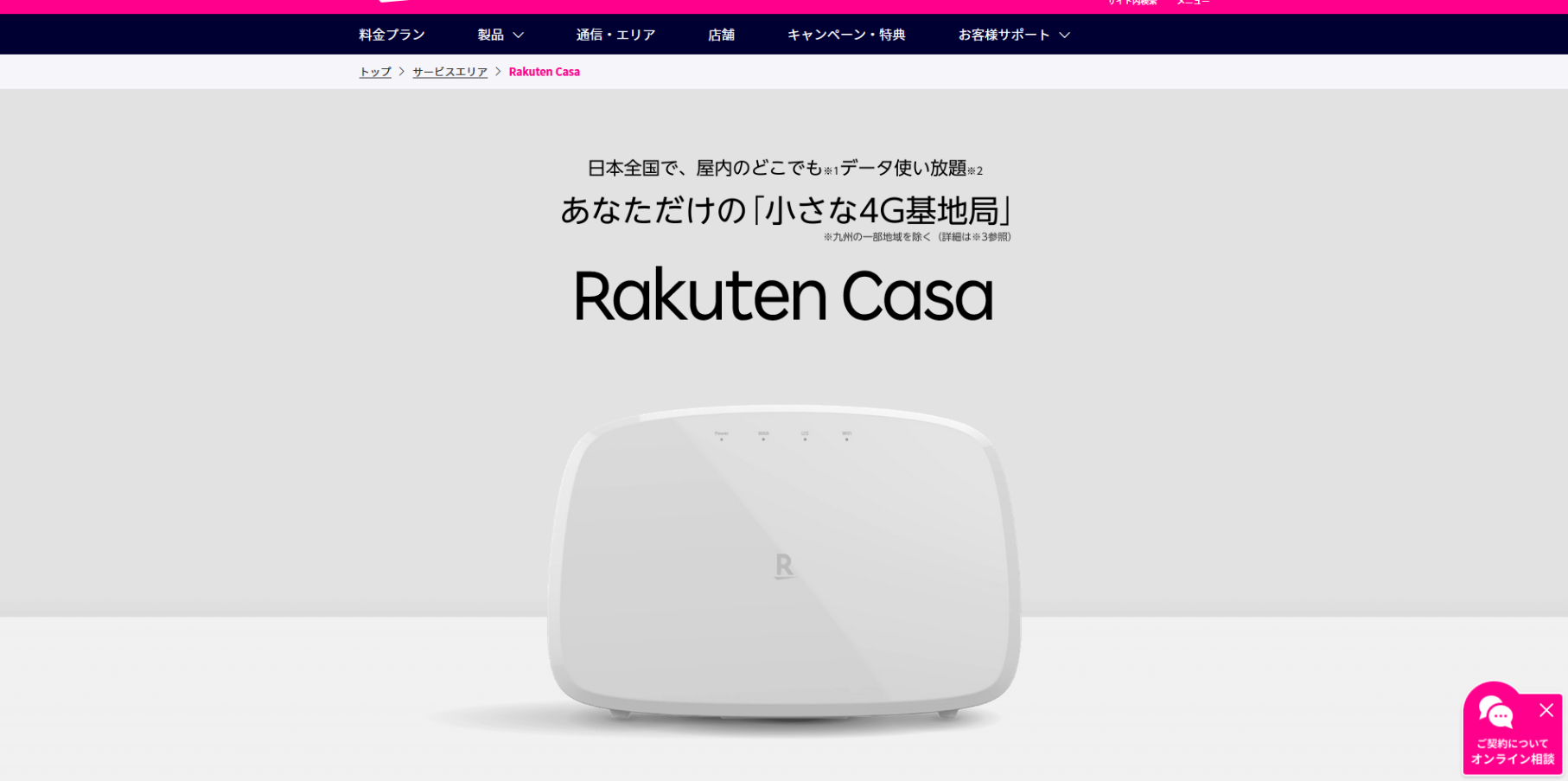Click the R logo on the Casa device

784,567
